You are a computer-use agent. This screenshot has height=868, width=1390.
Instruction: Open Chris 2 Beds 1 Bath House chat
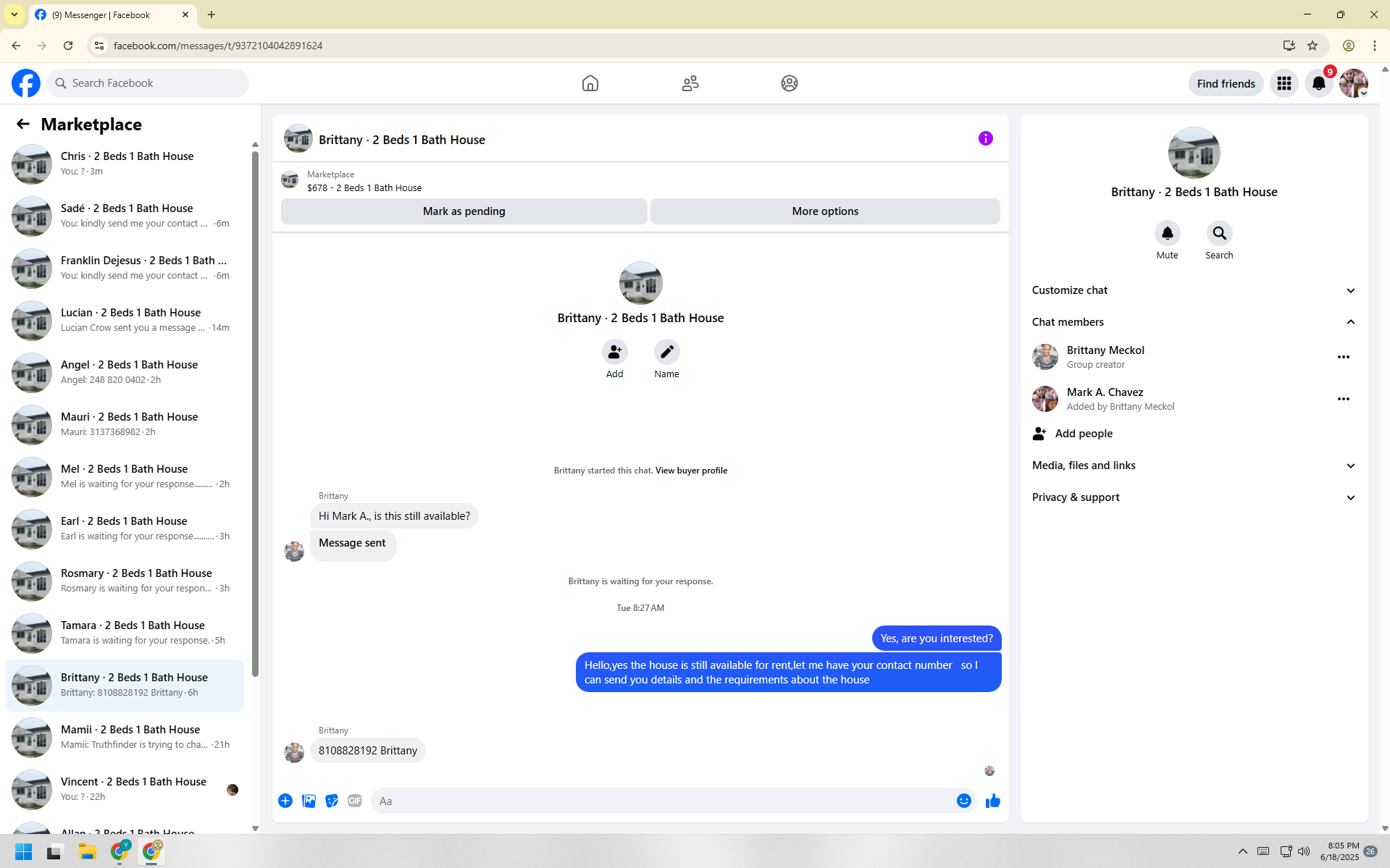click(x=125, y=164)
